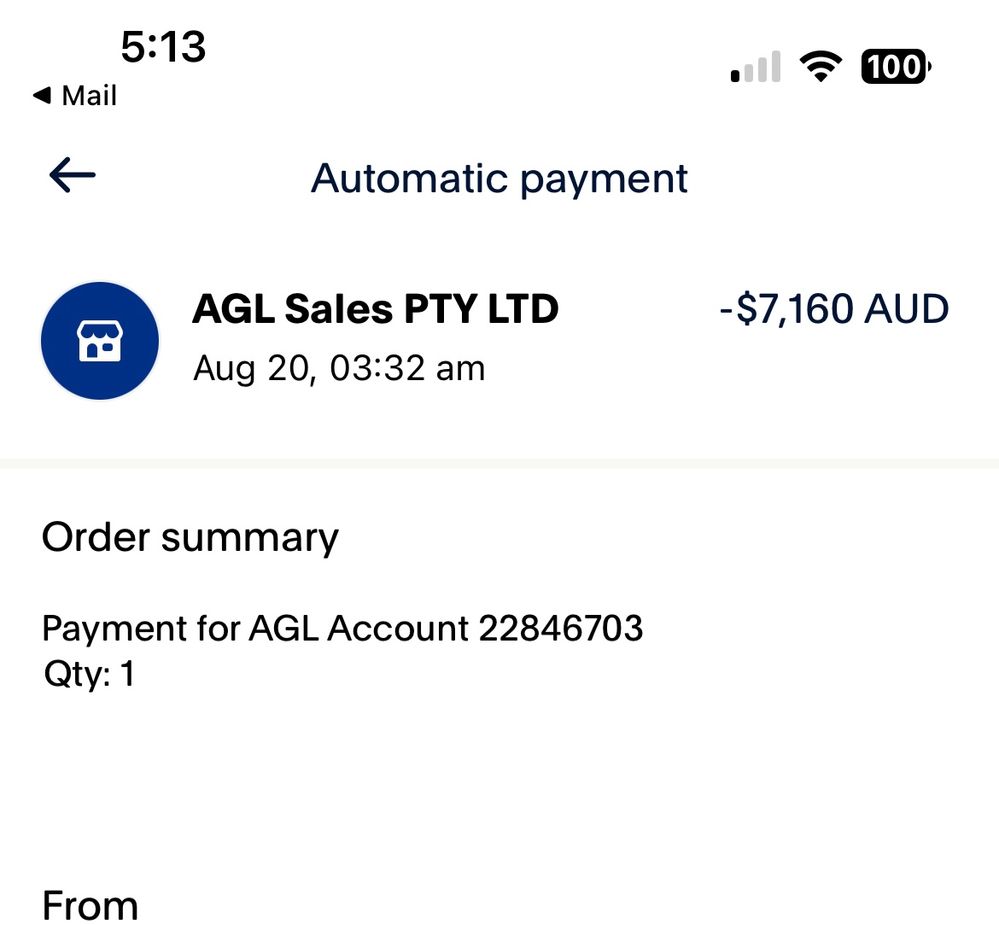
Task: Tap the Automatic payment page title
Action: click(x=499, y=178)
